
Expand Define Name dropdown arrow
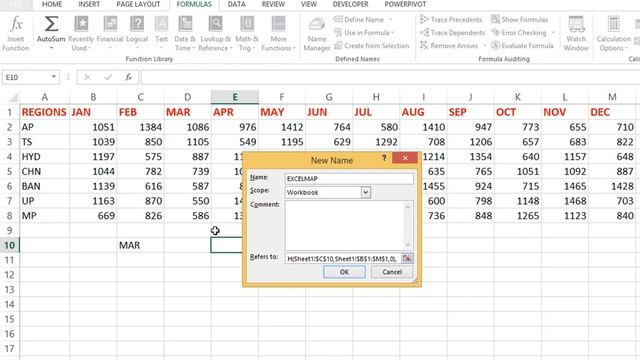pos(391,20)
